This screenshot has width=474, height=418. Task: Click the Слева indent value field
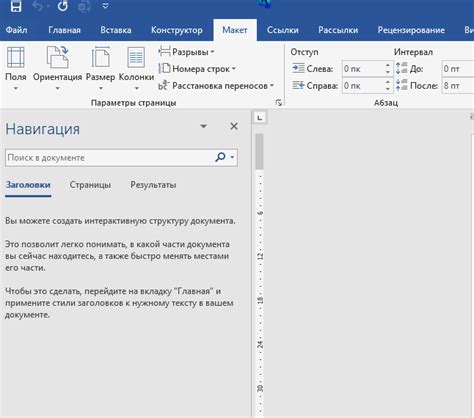(363, 69)
